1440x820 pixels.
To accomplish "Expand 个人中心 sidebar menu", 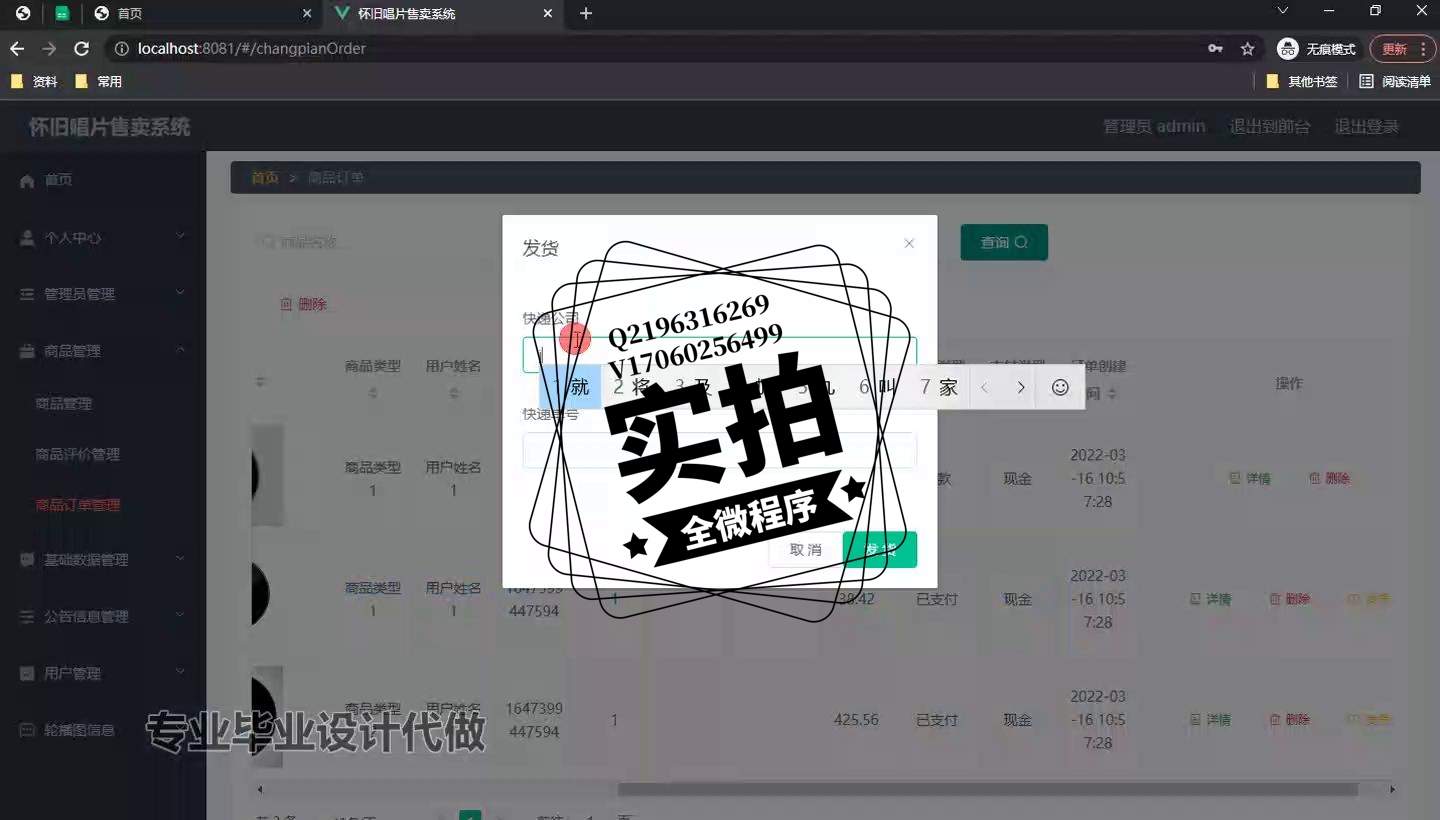I will pos(103,238).
